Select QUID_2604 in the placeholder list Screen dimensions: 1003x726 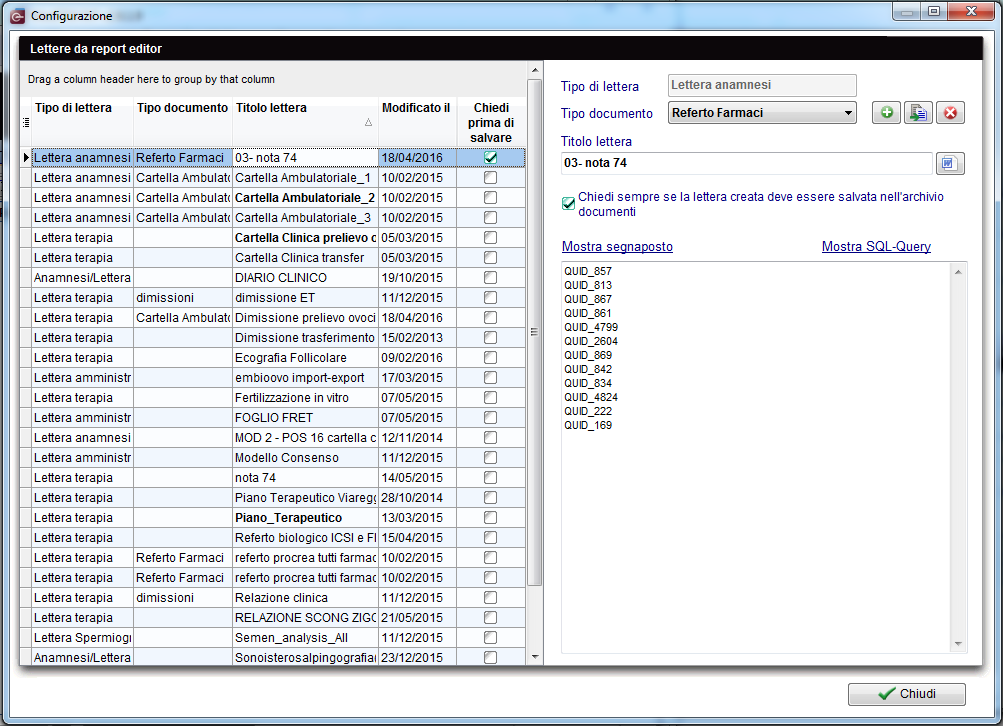click(x=591, y=341)
